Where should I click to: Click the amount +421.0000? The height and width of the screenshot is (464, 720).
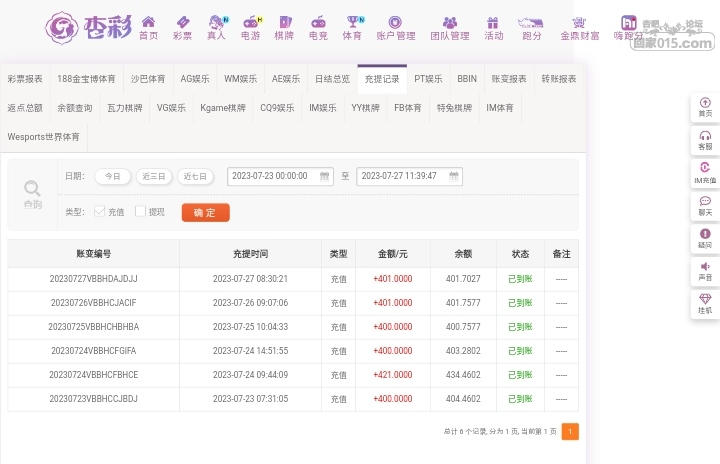pyautogui.click(x=393, y=374)
